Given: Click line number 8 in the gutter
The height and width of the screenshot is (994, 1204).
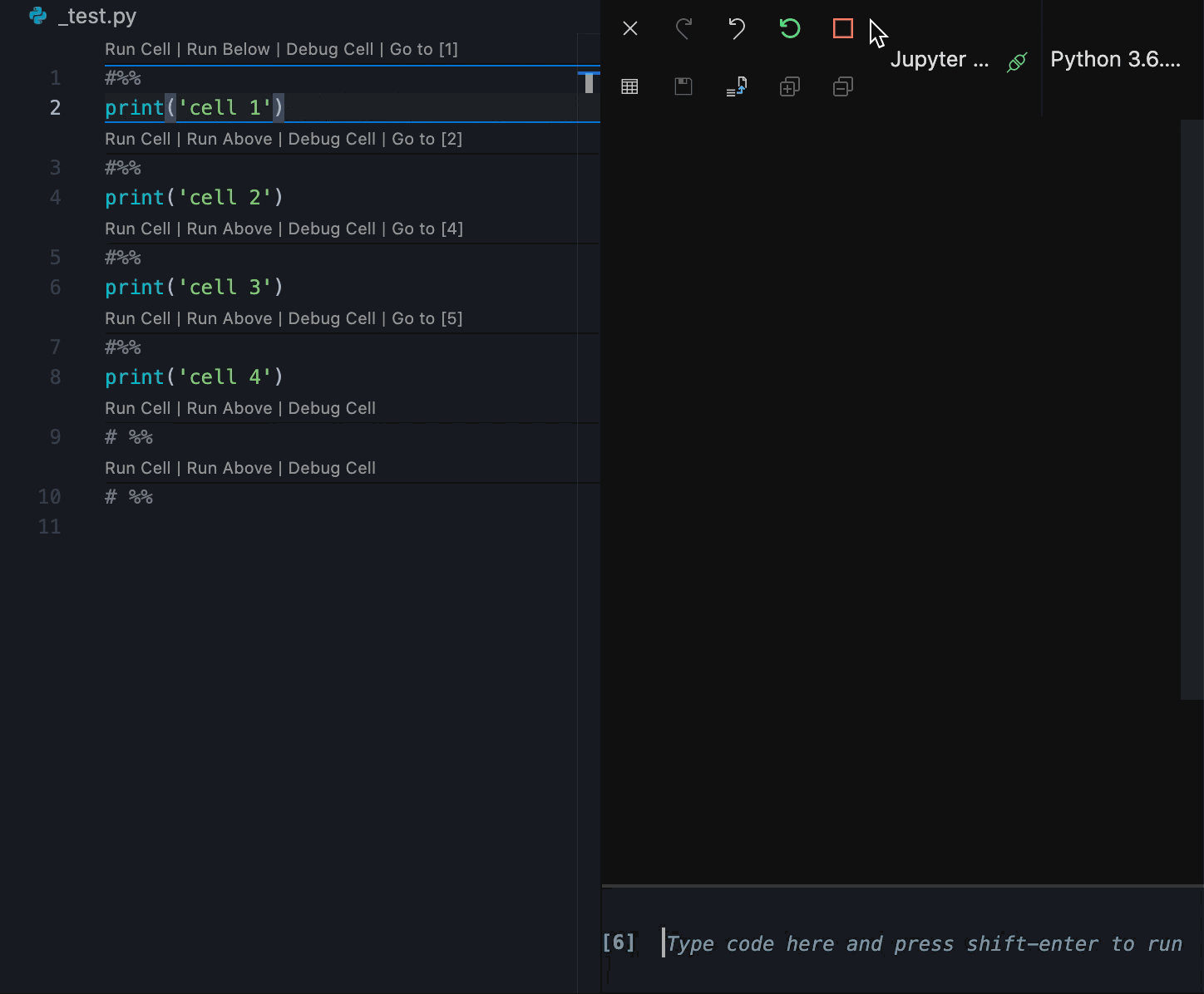Looking at the screenshot, I should [55, 377].
